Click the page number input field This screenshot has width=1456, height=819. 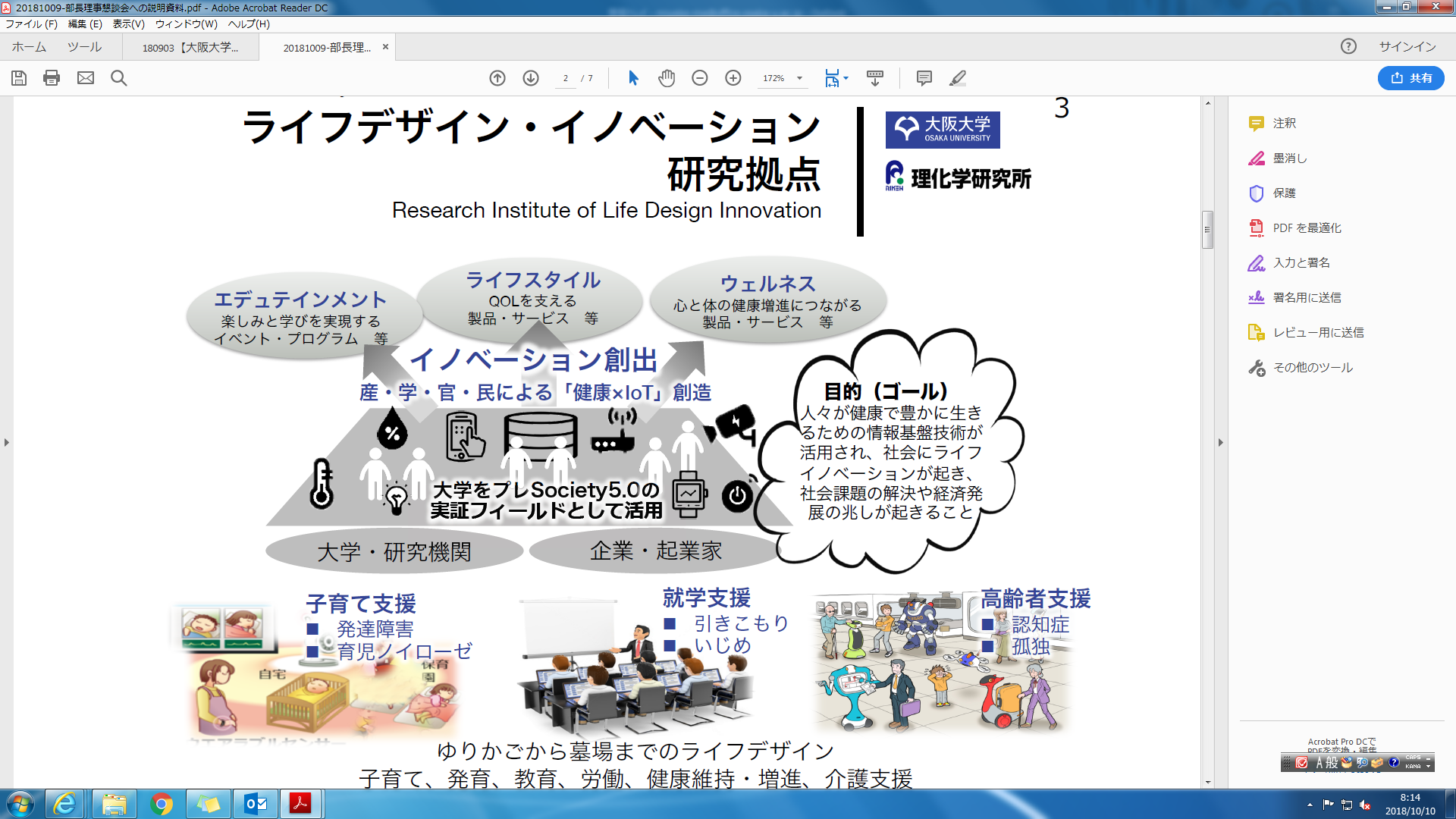pos(566,78)
